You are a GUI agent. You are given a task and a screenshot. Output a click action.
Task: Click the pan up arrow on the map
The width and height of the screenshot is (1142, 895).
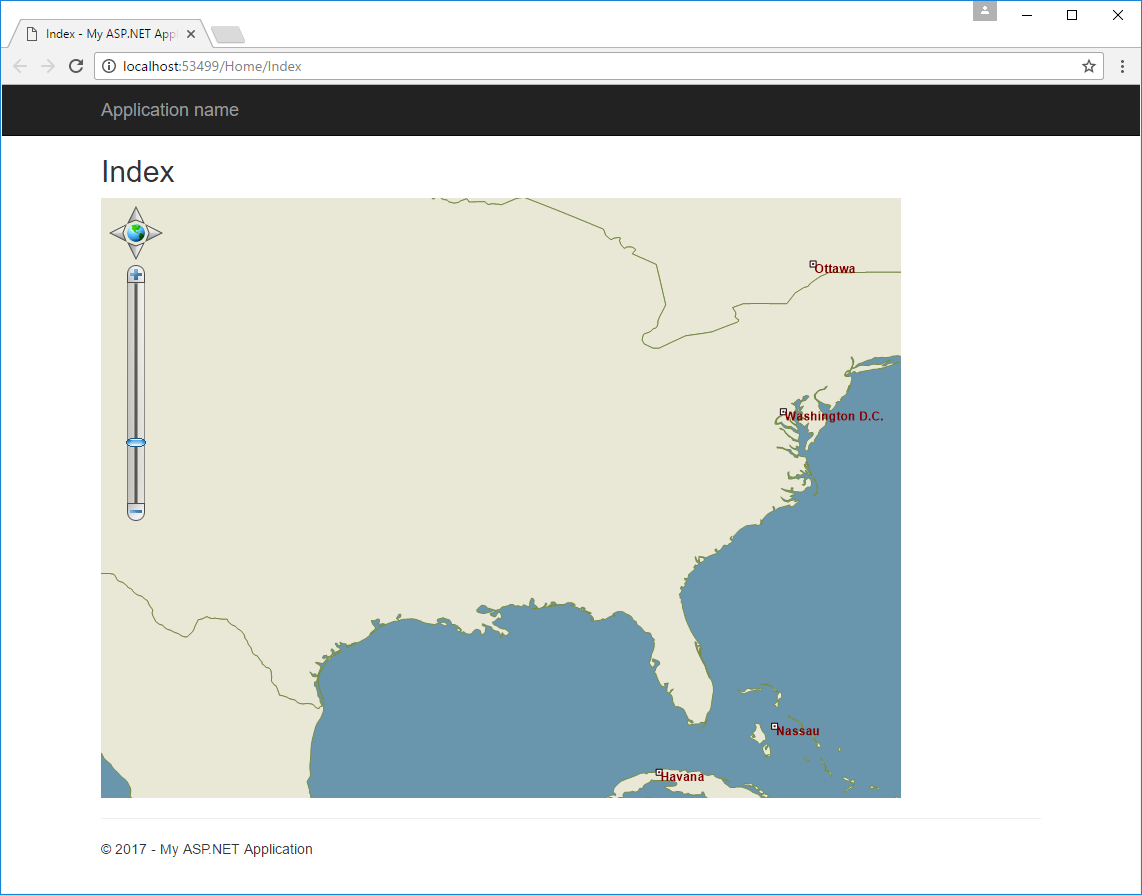coord(136,214)
